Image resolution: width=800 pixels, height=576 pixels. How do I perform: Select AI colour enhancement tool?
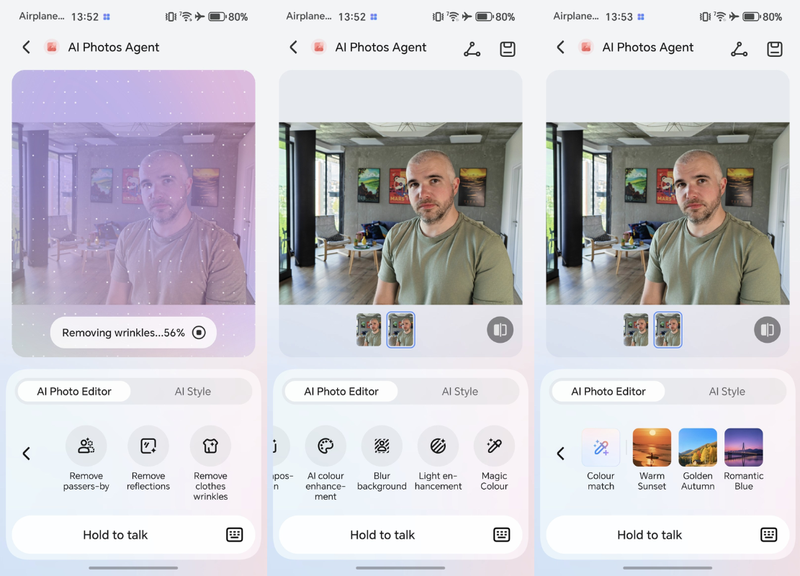click(x=326, y=463)
